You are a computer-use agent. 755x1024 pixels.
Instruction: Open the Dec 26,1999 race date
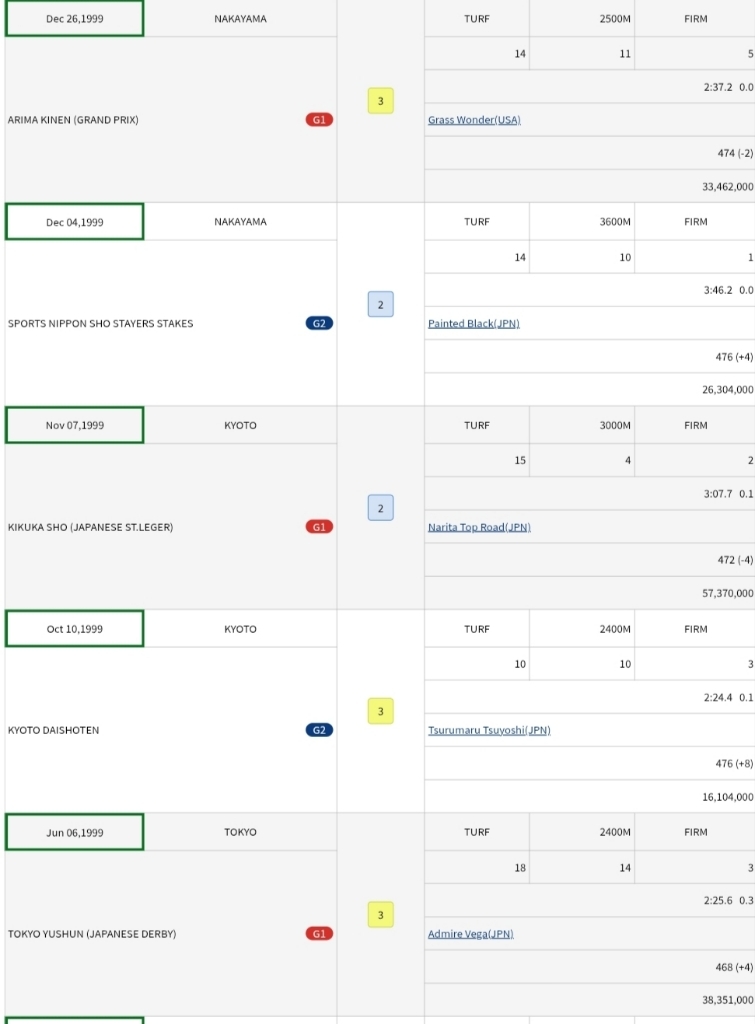pyautogui.click(x=75, y=19)
